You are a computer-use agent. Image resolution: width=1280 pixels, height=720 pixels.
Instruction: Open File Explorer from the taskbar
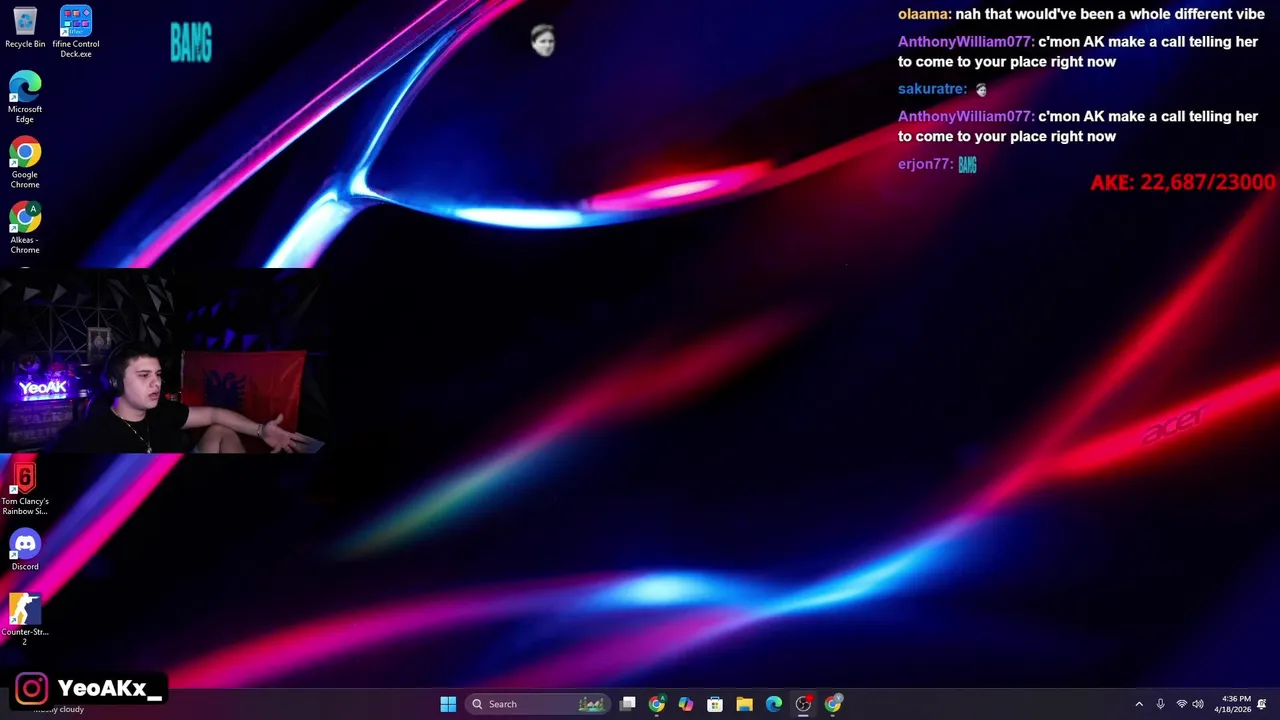[744, 704]
